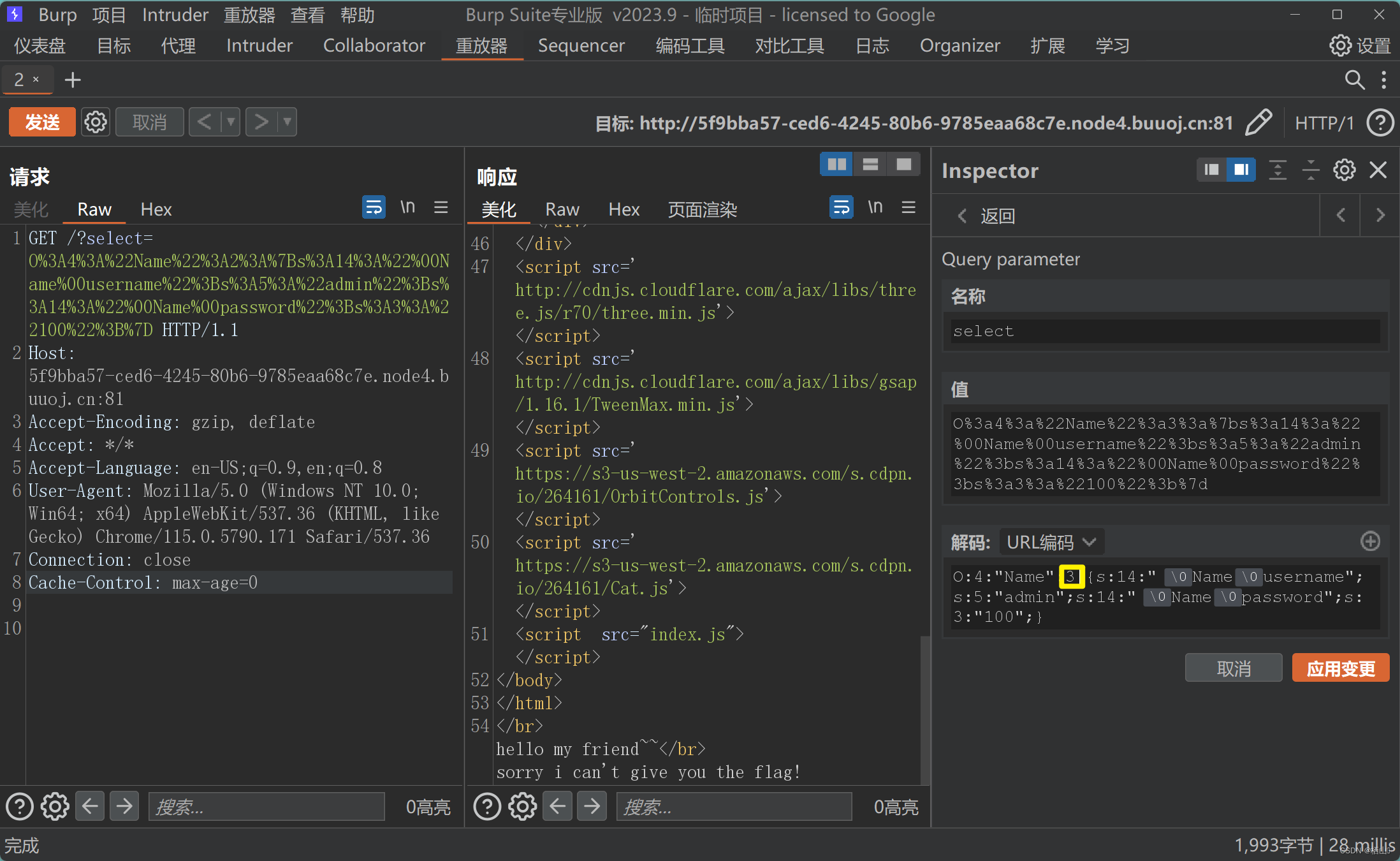Add another decoding step with plus icon

(1370, 541)
